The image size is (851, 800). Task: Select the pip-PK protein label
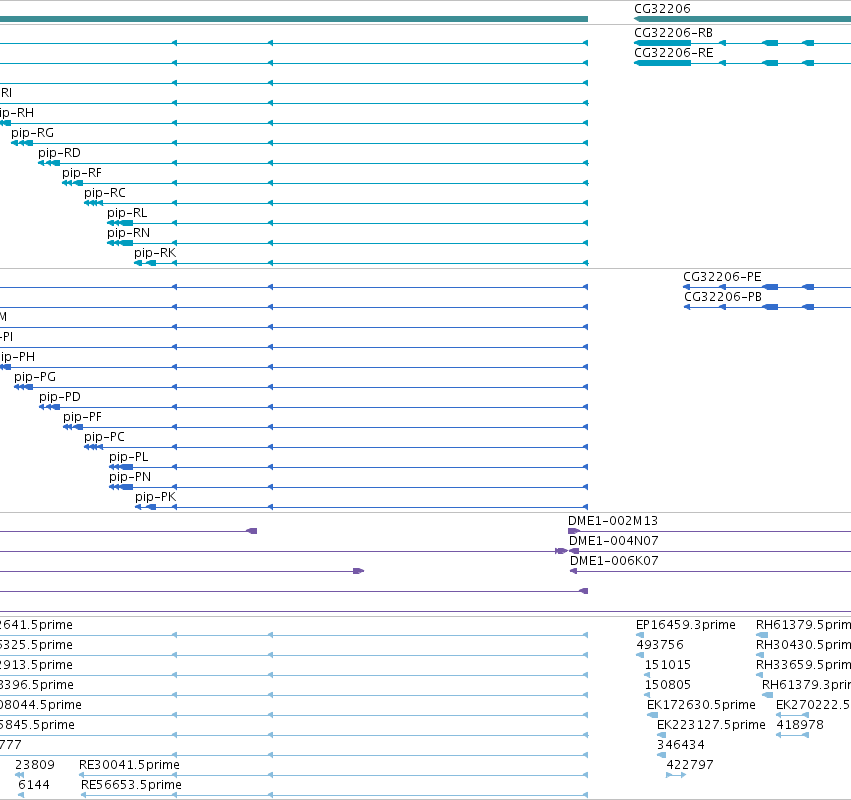tap(155, 497)
